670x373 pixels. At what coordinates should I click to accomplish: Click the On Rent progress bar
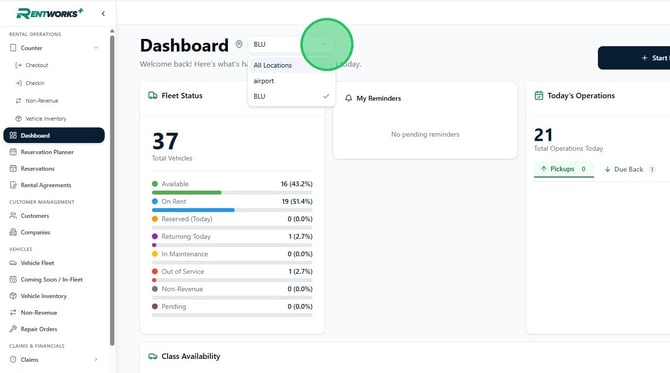click(232, 210)
